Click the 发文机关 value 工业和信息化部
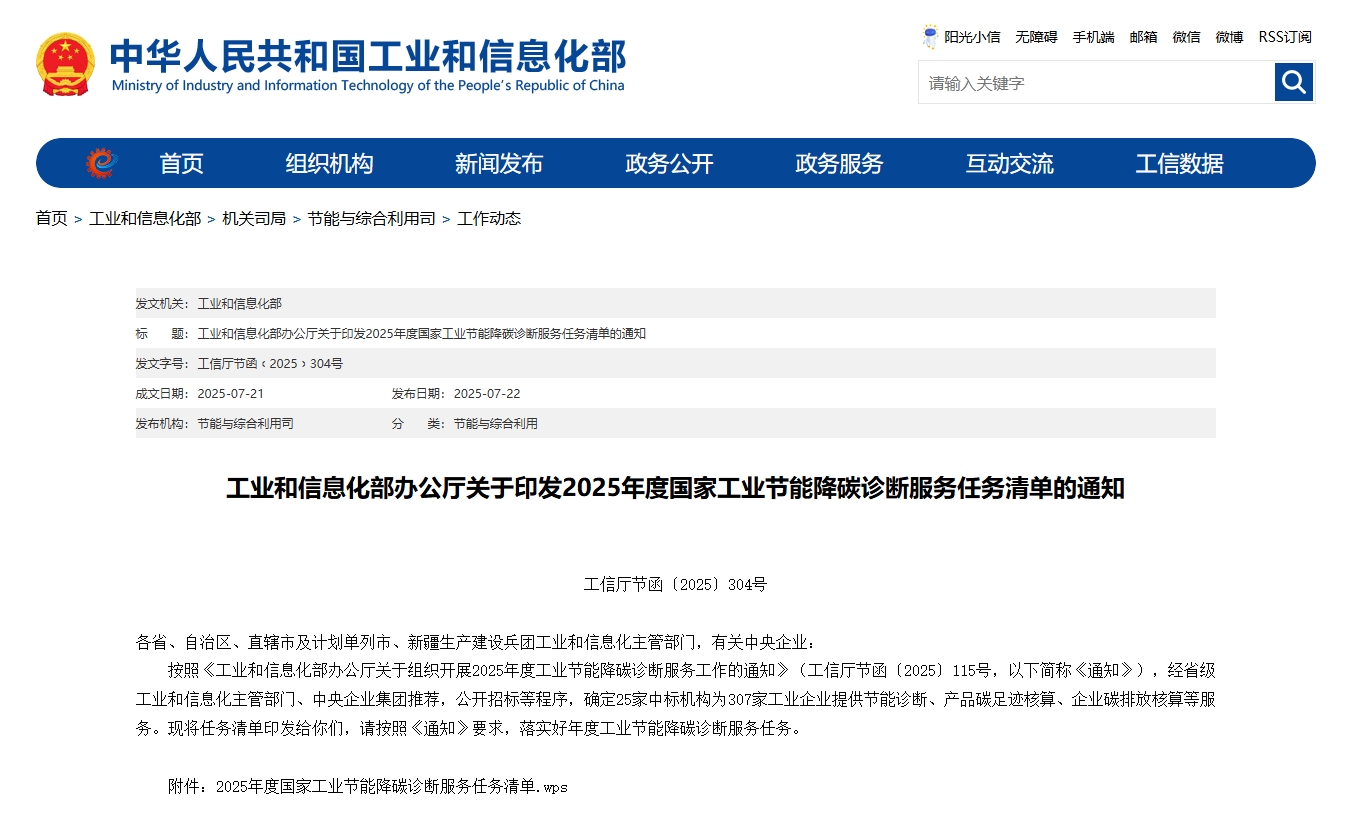 [239, 304]
